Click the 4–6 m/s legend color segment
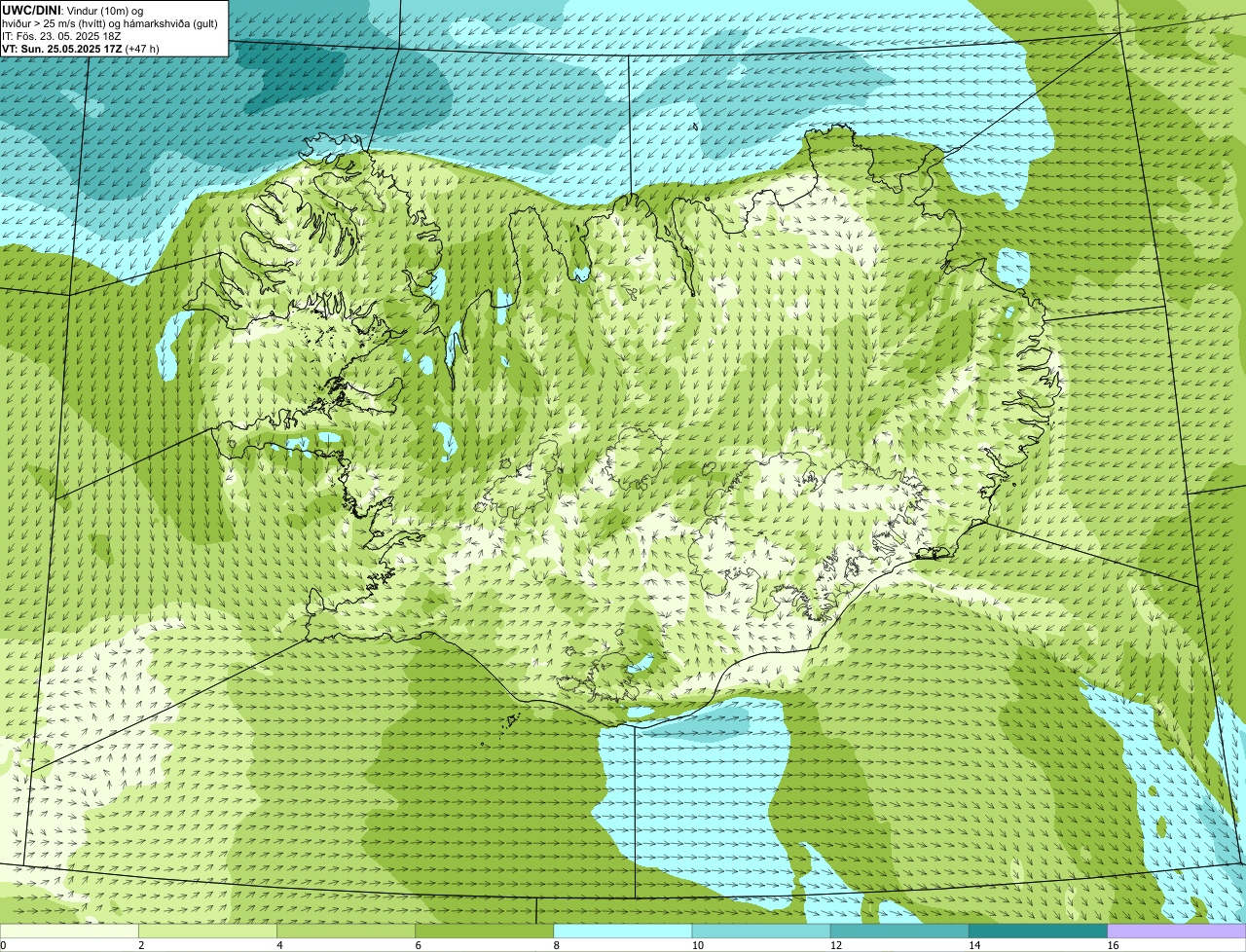The height and width of the screenshot is (952, 1246). [346, 932]
